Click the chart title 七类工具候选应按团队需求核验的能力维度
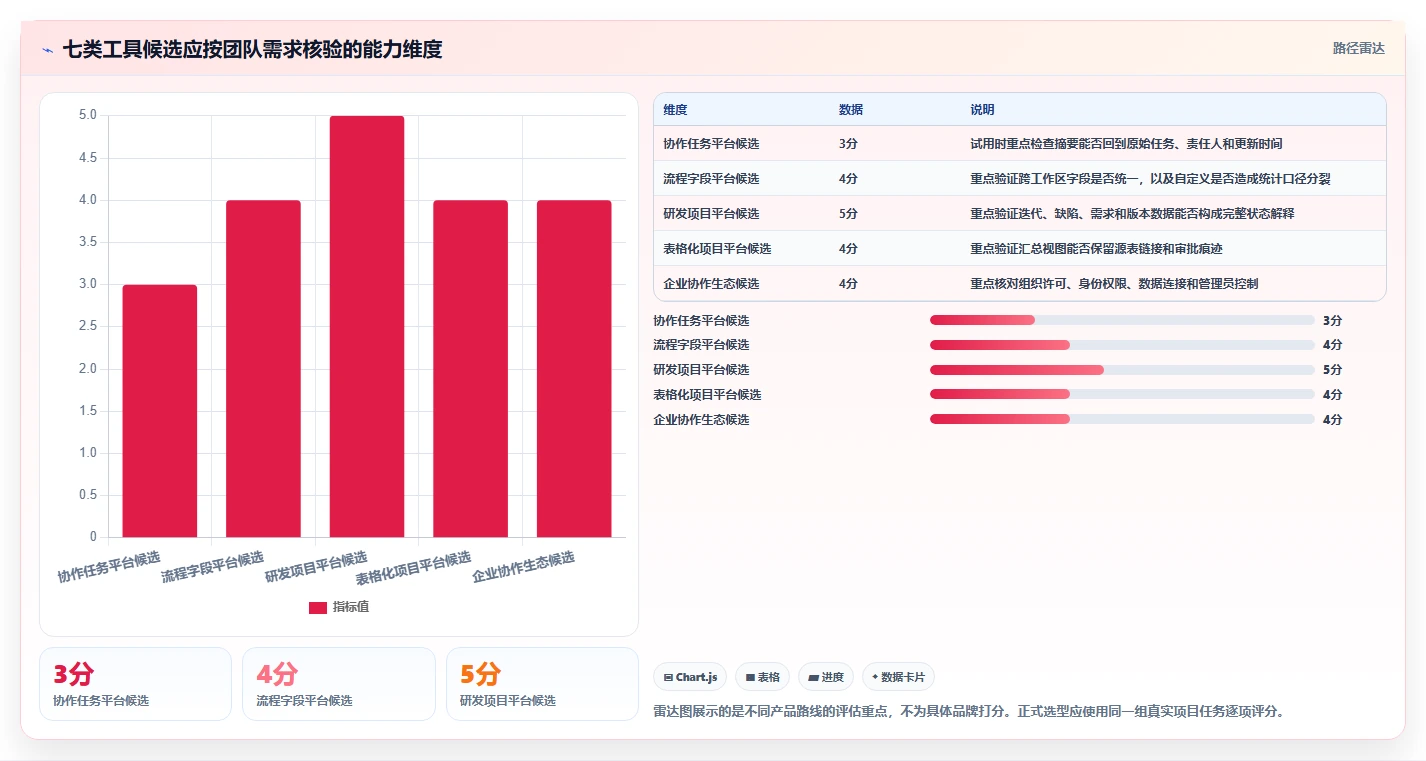This screenshot has width=1426, height=761. tap(252, 49)
